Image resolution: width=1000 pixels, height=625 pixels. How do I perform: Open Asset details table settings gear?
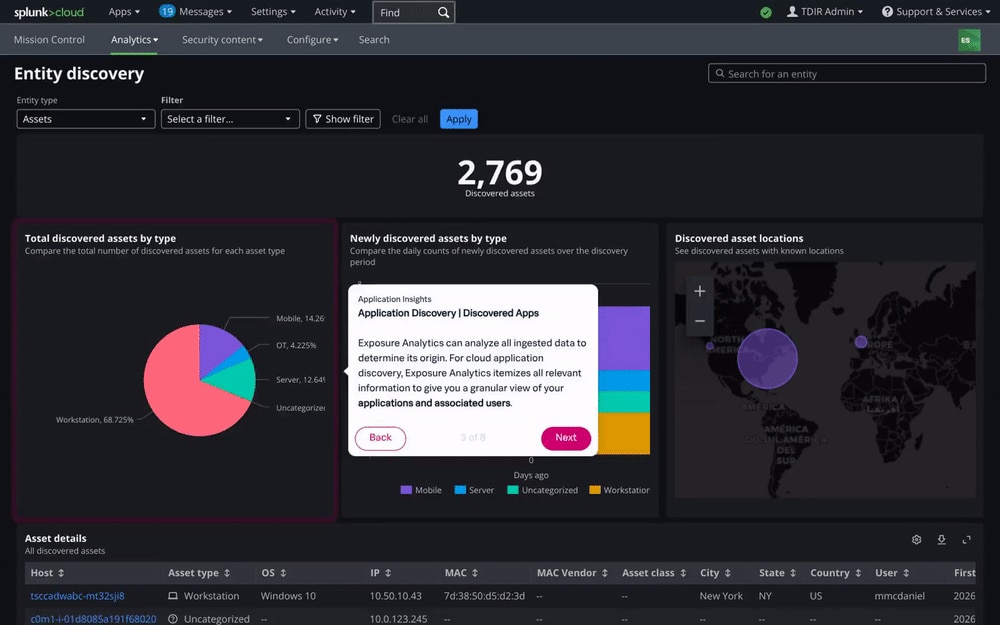coord(916,540)
